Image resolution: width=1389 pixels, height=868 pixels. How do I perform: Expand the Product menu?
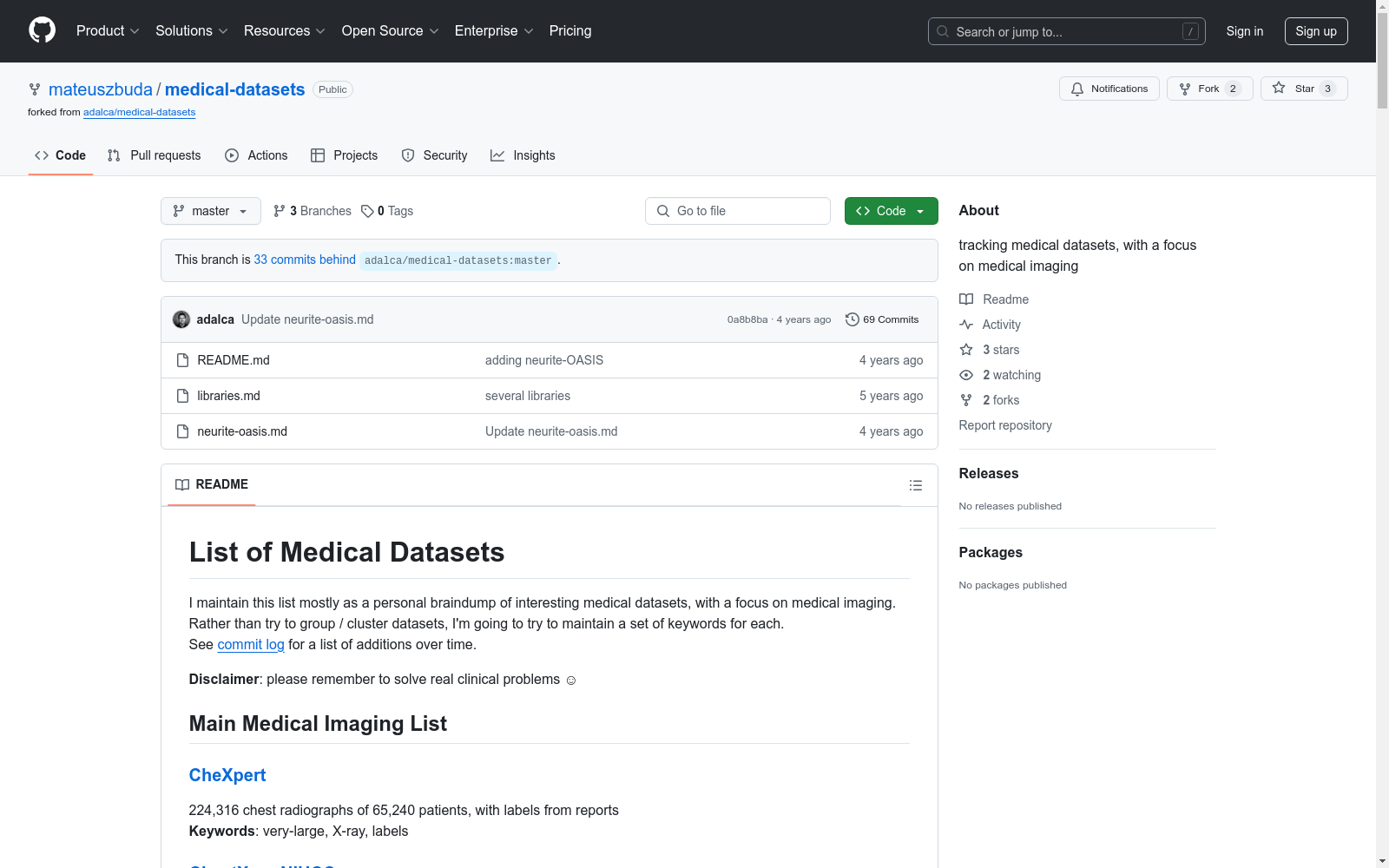108,30
